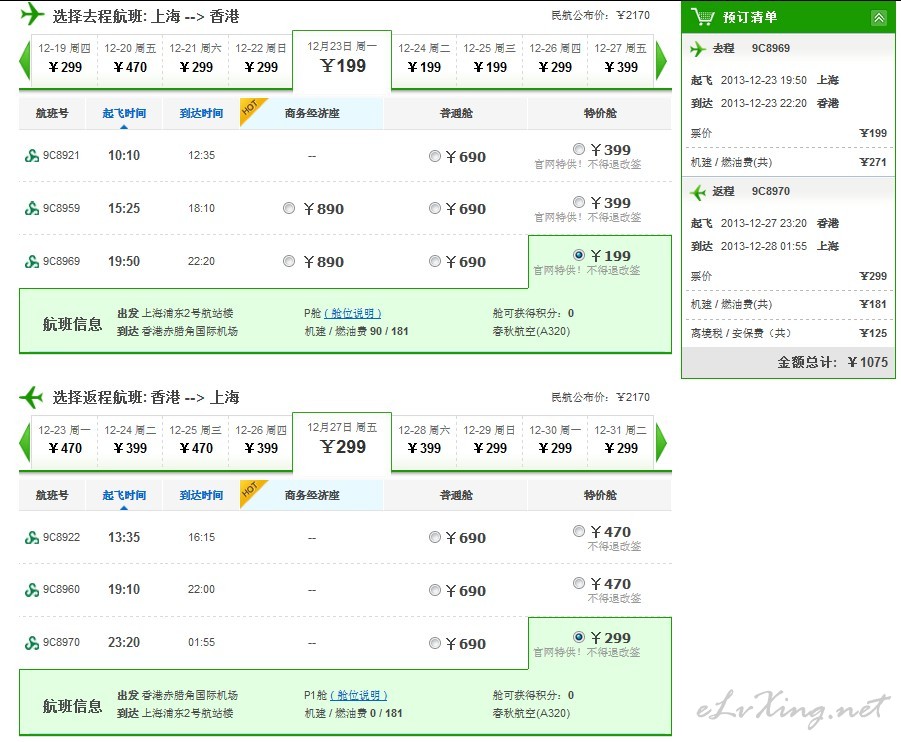Sort return flights by 起飞时间
901x742 pixels.
[124, 495]
